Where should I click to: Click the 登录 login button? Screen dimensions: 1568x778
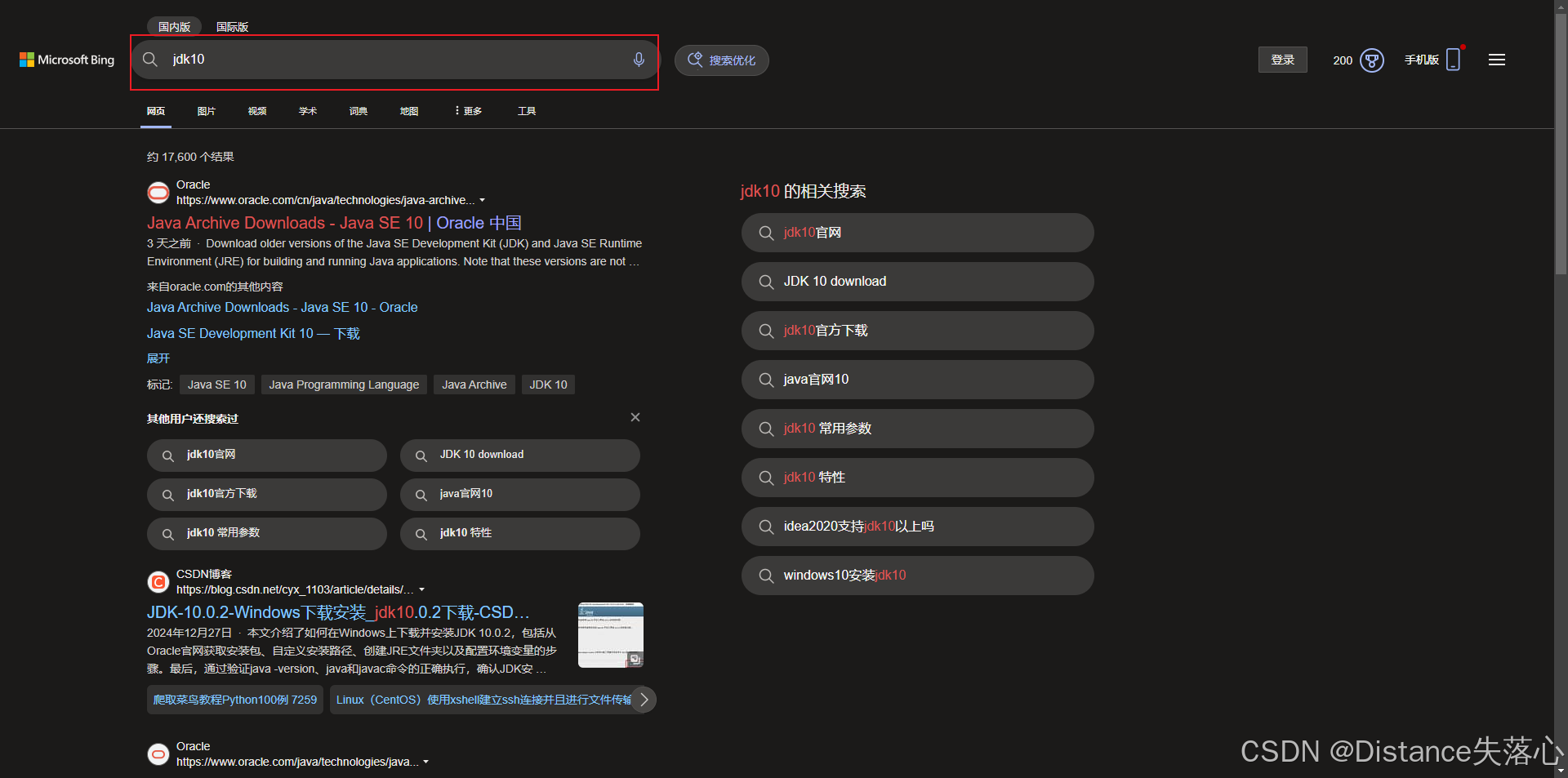(x=1282, y=60)
